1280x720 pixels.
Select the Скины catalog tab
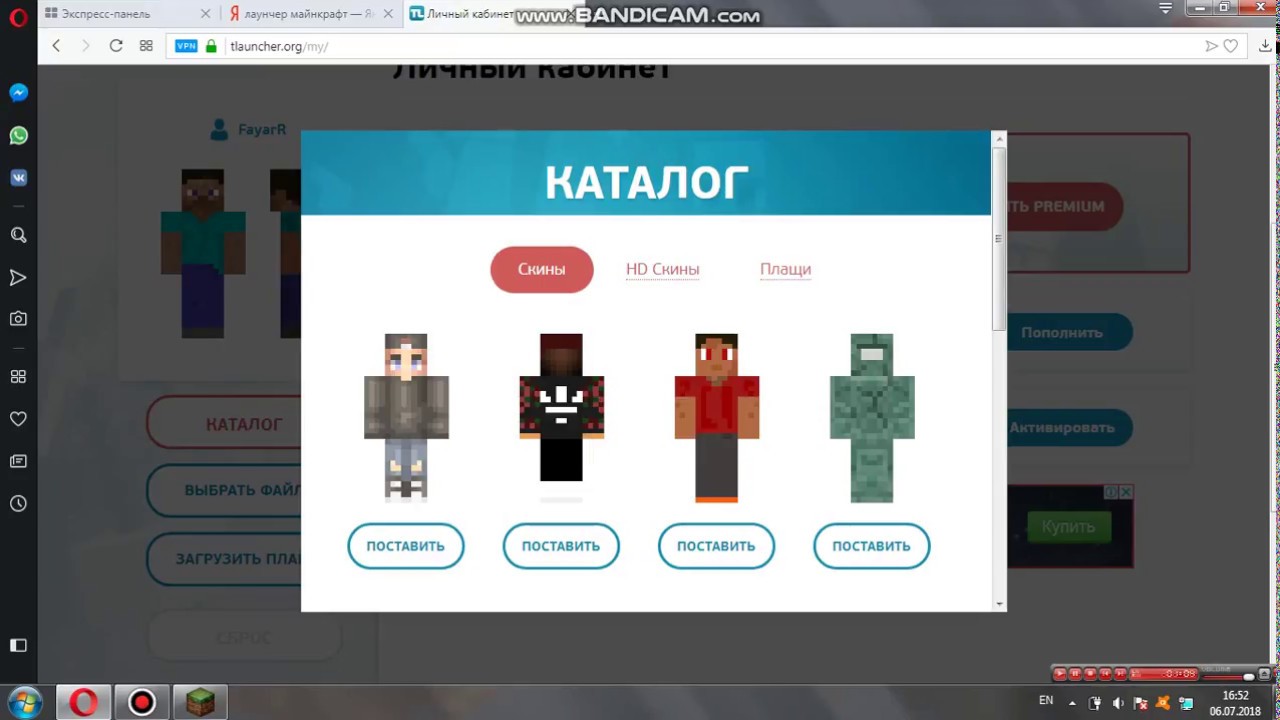coord(542,269)
